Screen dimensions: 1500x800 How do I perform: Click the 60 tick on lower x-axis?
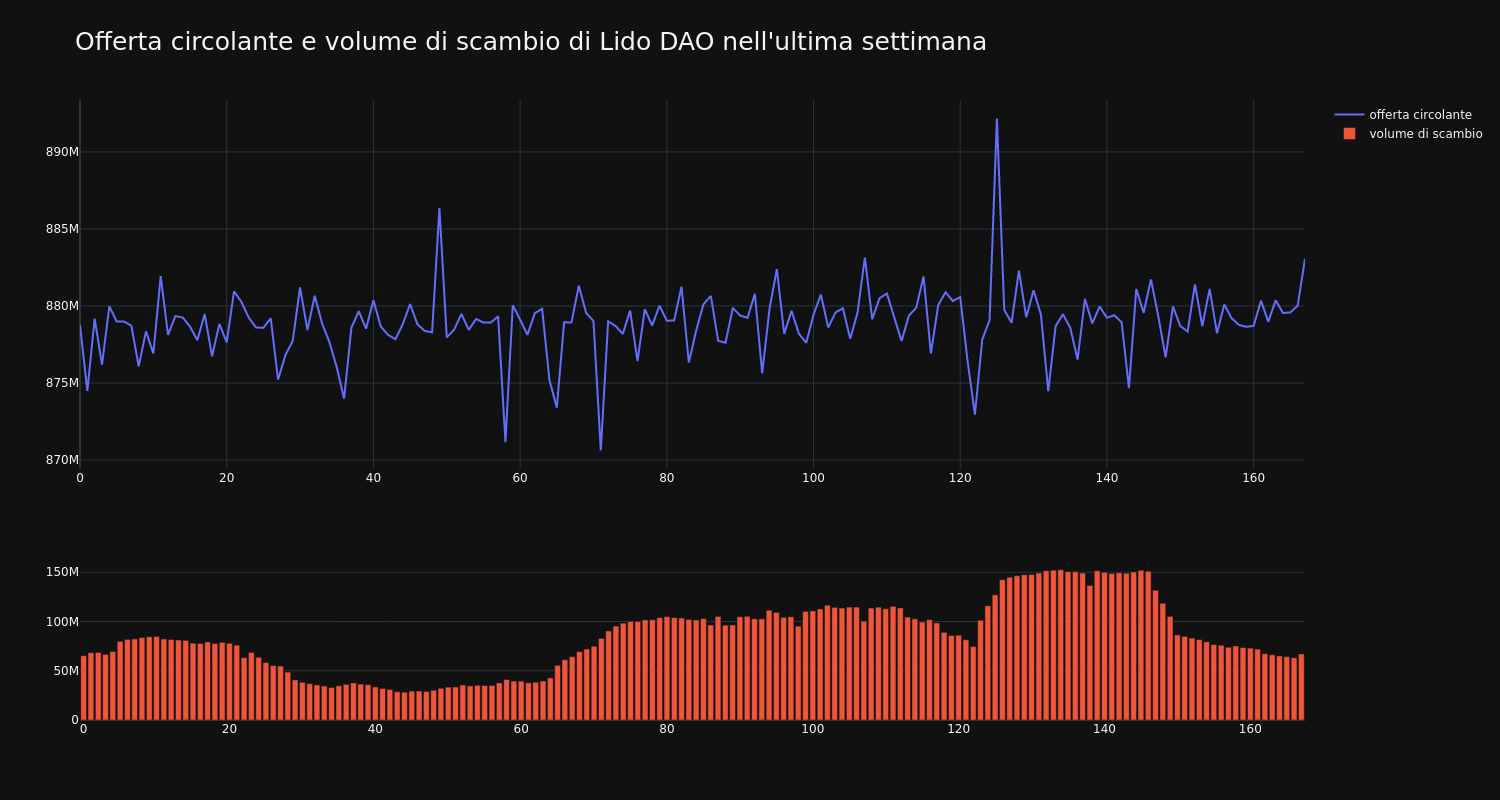coord(521,729)
